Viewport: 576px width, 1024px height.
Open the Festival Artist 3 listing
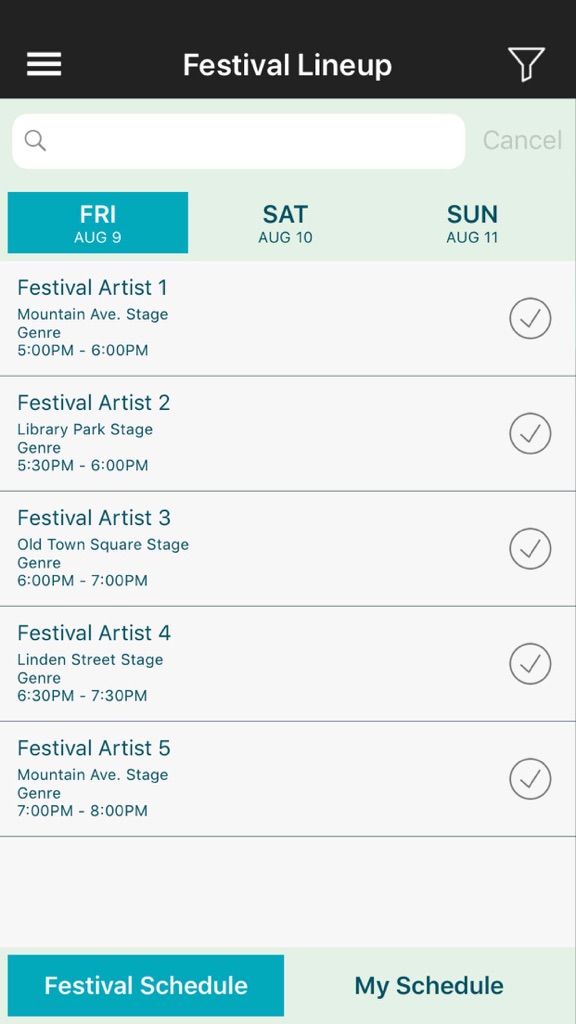pos(288,549)
